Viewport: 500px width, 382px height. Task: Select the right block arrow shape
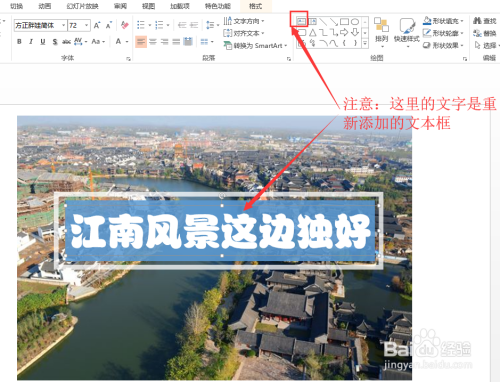click(344, 32)
